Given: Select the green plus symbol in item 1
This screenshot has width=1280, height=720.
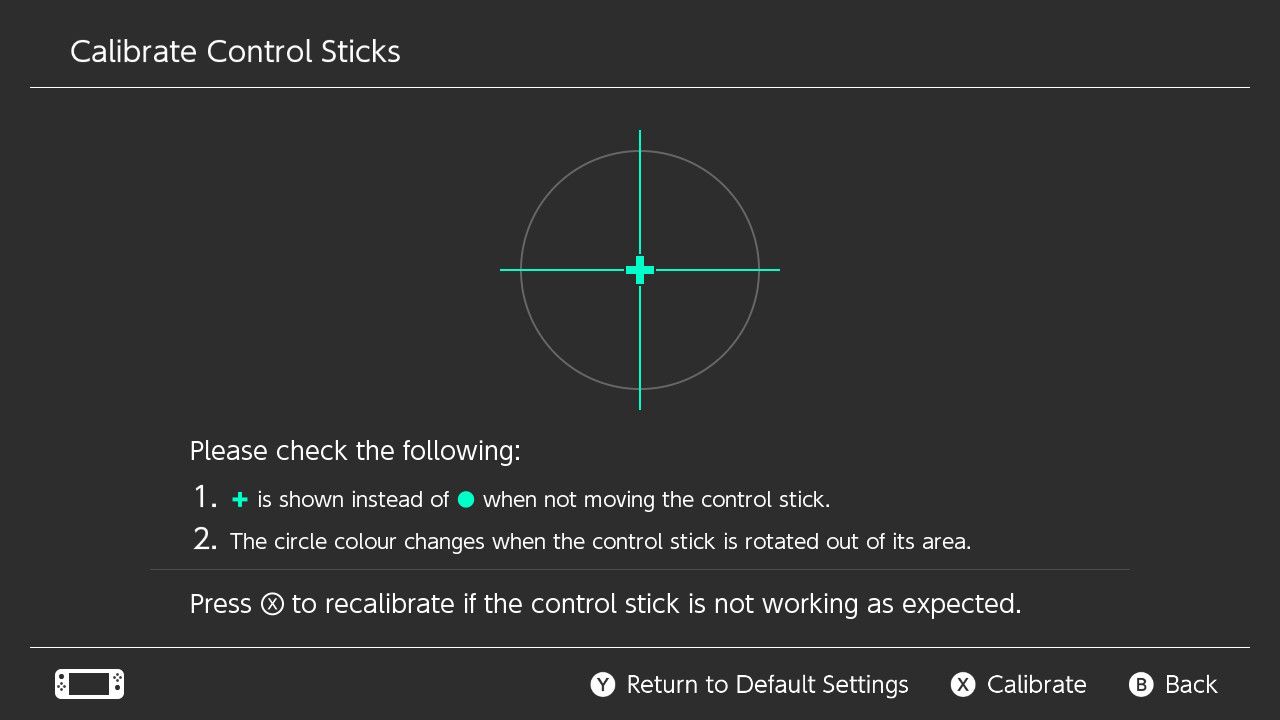Looking at the screenshot, I should pos(238,499).
